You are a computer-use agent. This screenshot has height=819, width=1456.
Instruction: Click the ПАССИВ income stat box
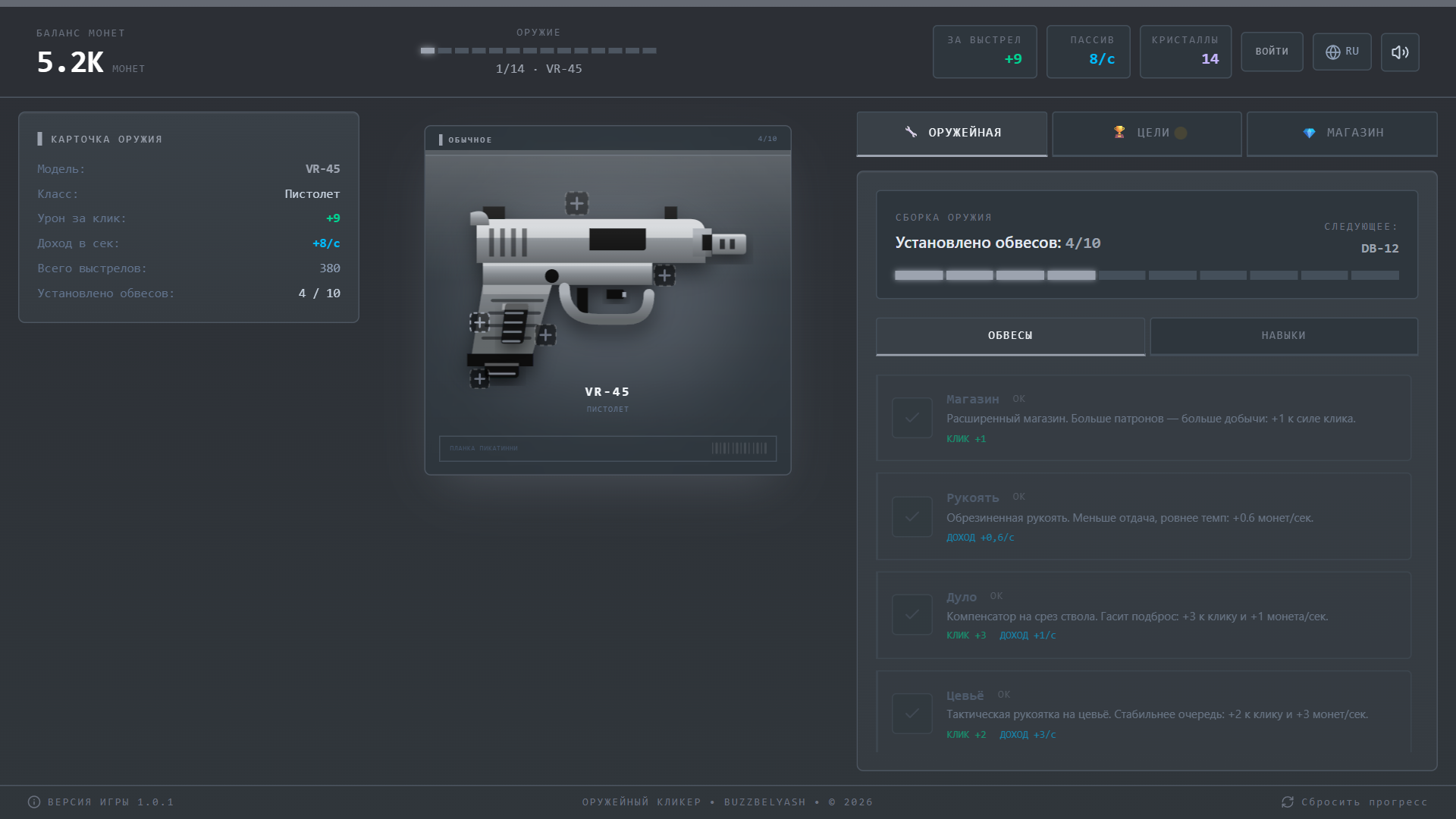(x=1088, y=52)
